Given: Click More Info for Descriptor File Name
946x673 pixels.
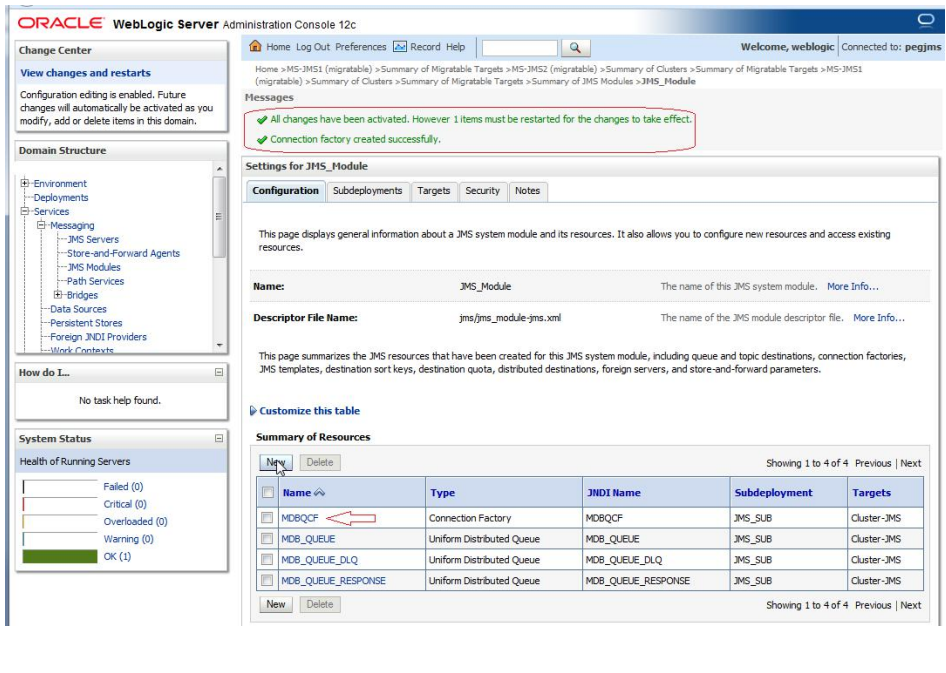Looking at the screenshot, I should pyautogui.click(x=879, y=318).
